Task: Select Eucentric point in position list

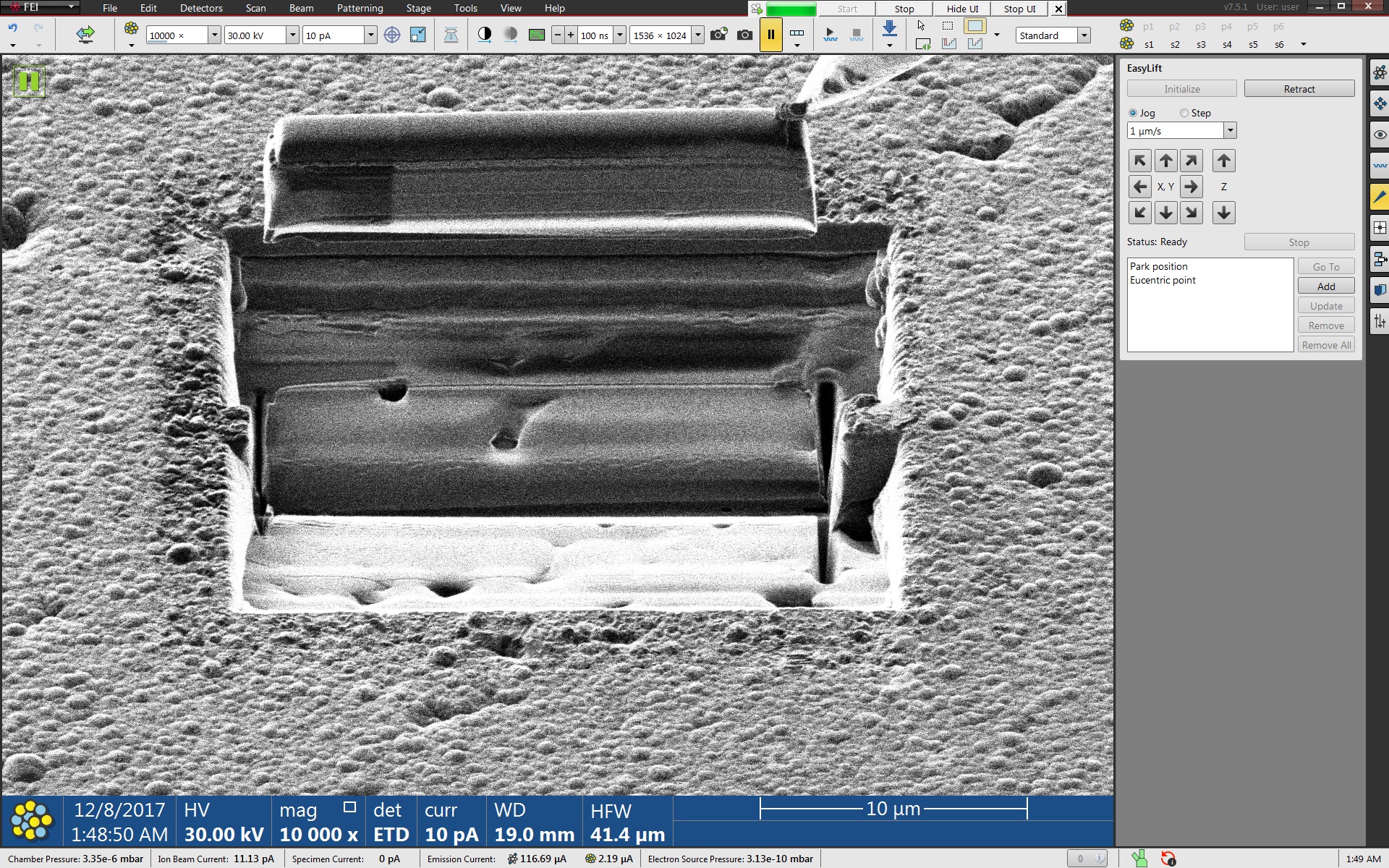Action: 1163,280
